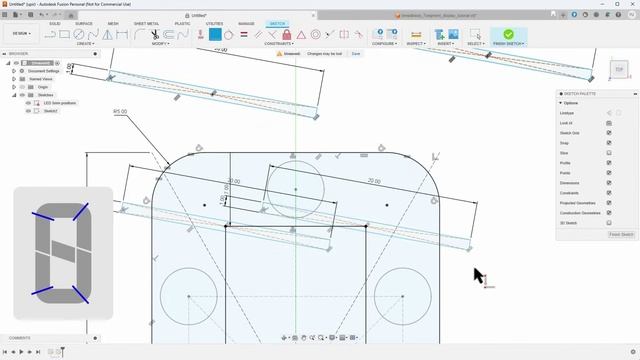Click the Look At icon in Sketch Palette

tap(609, 123)
